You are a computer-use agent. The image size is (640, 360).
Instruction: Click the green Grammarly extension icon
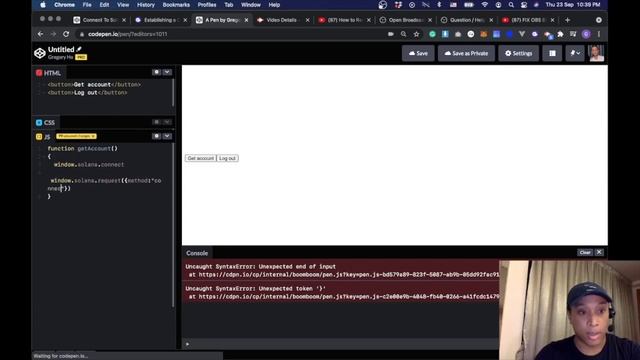tap(432, 34)
